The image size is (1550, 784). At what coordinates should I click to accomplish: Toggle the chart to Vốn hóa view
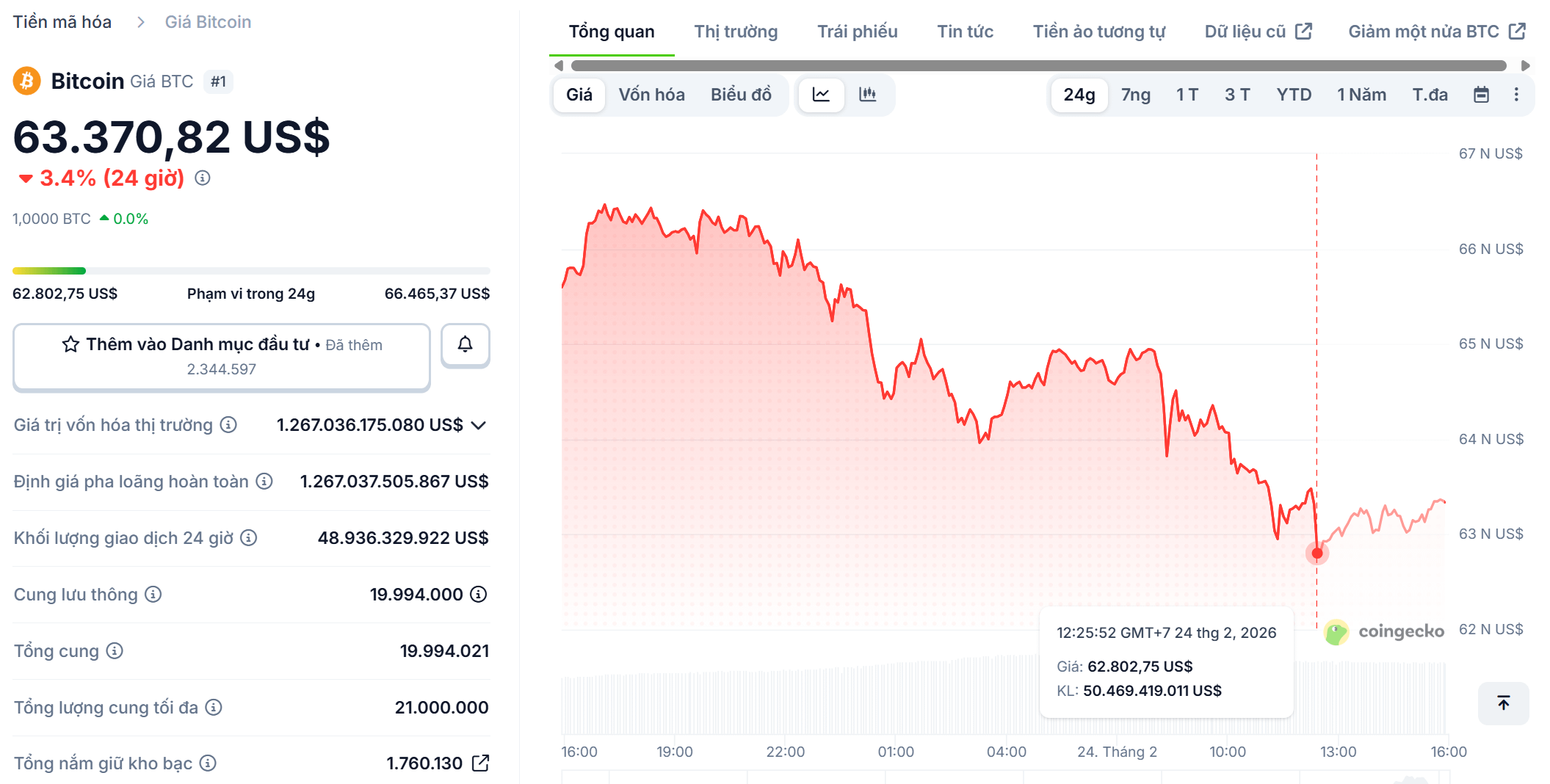coord(651,95)
